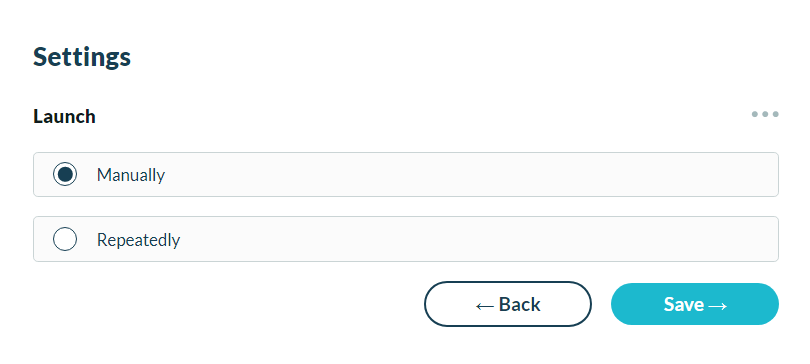Choose the Manually launch option row

tap(406, 175)
